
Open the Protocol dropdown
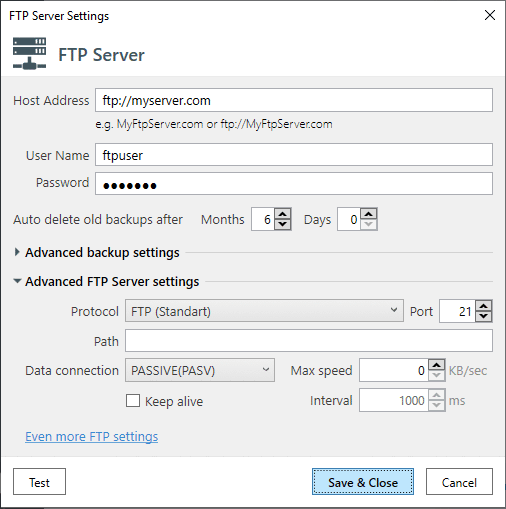264,311
